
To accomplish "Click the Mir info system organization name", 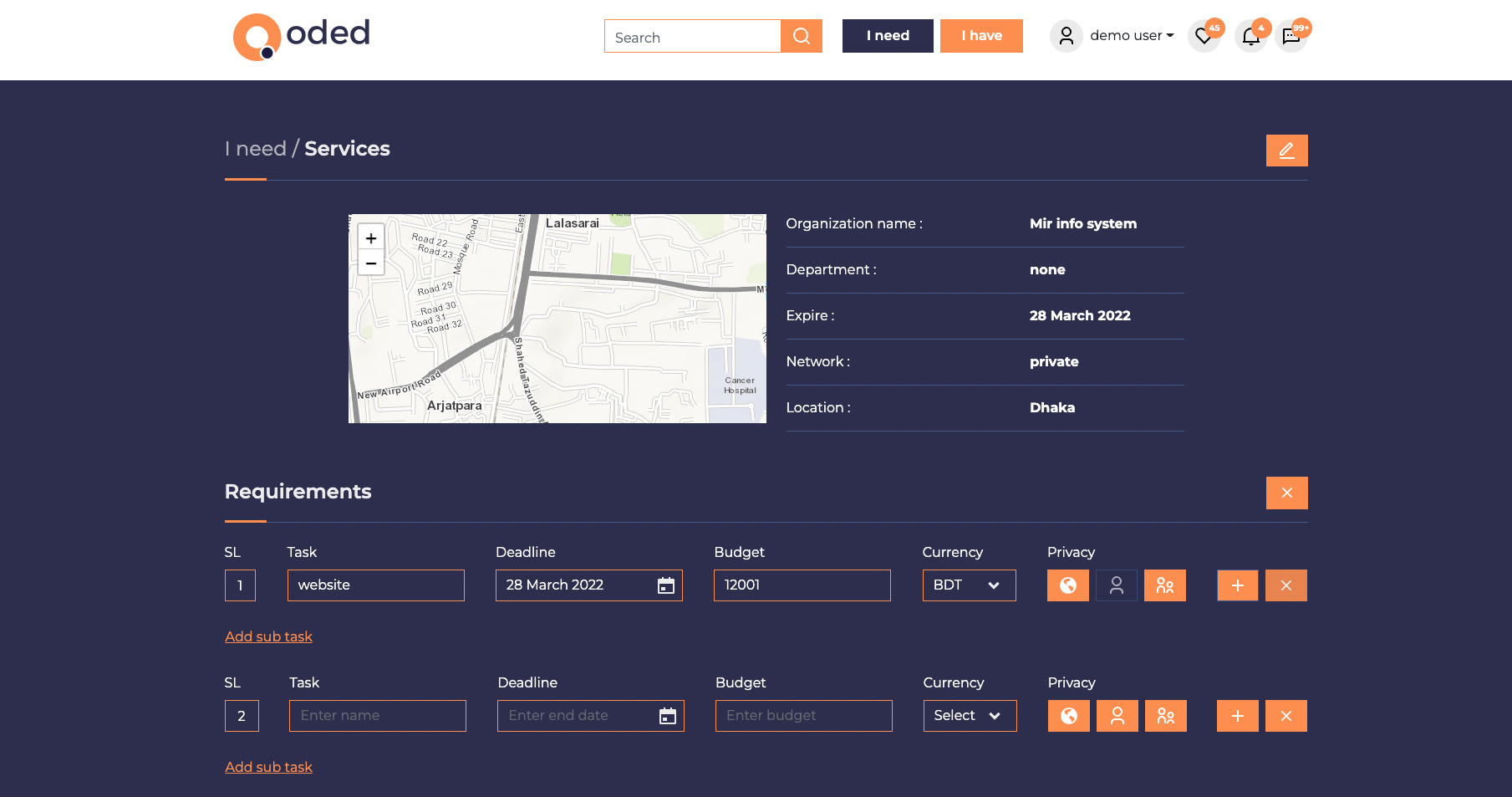I will [x=1083, y=223].
